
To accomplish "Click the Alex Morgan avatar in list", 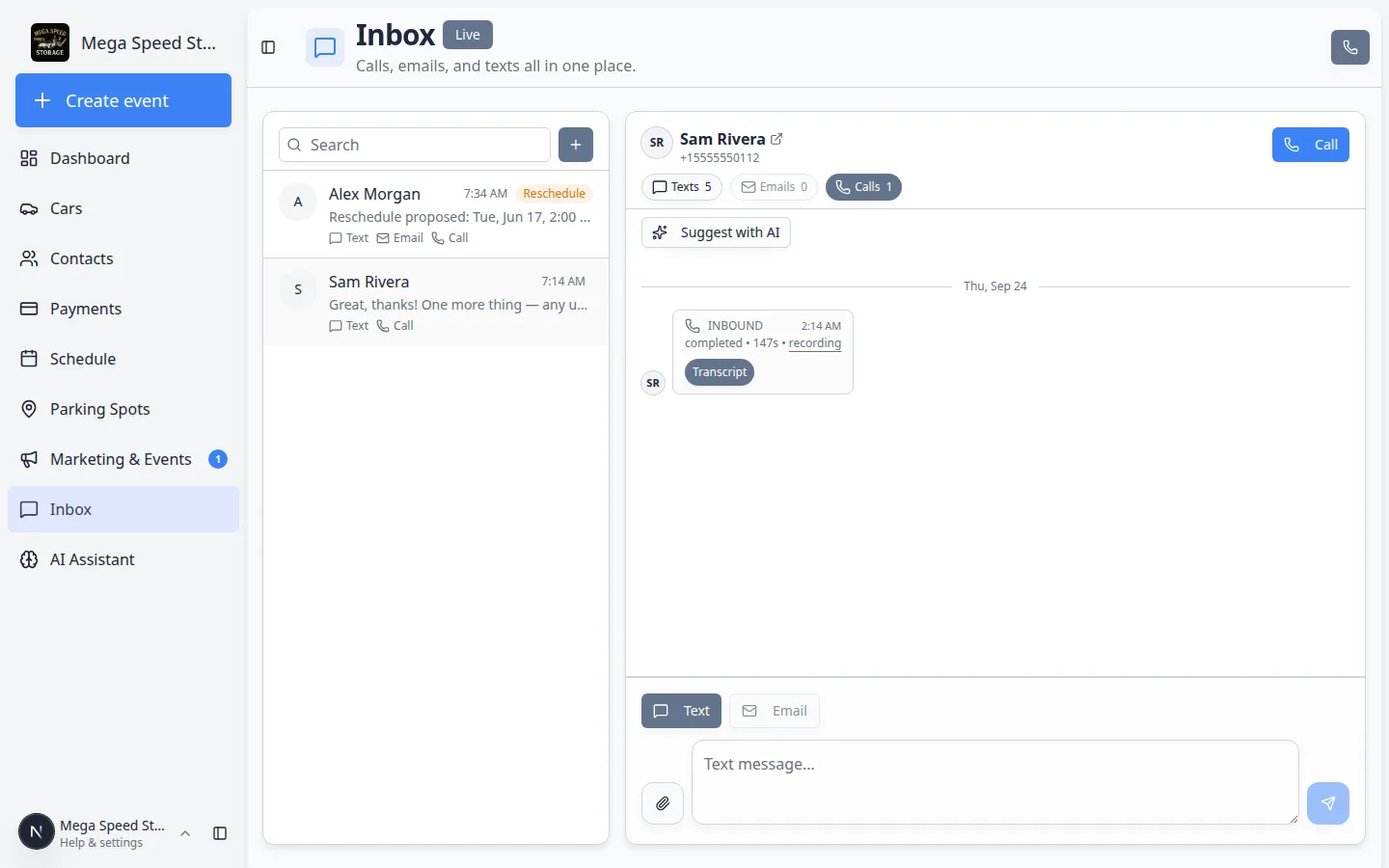I will click(298, 202).
